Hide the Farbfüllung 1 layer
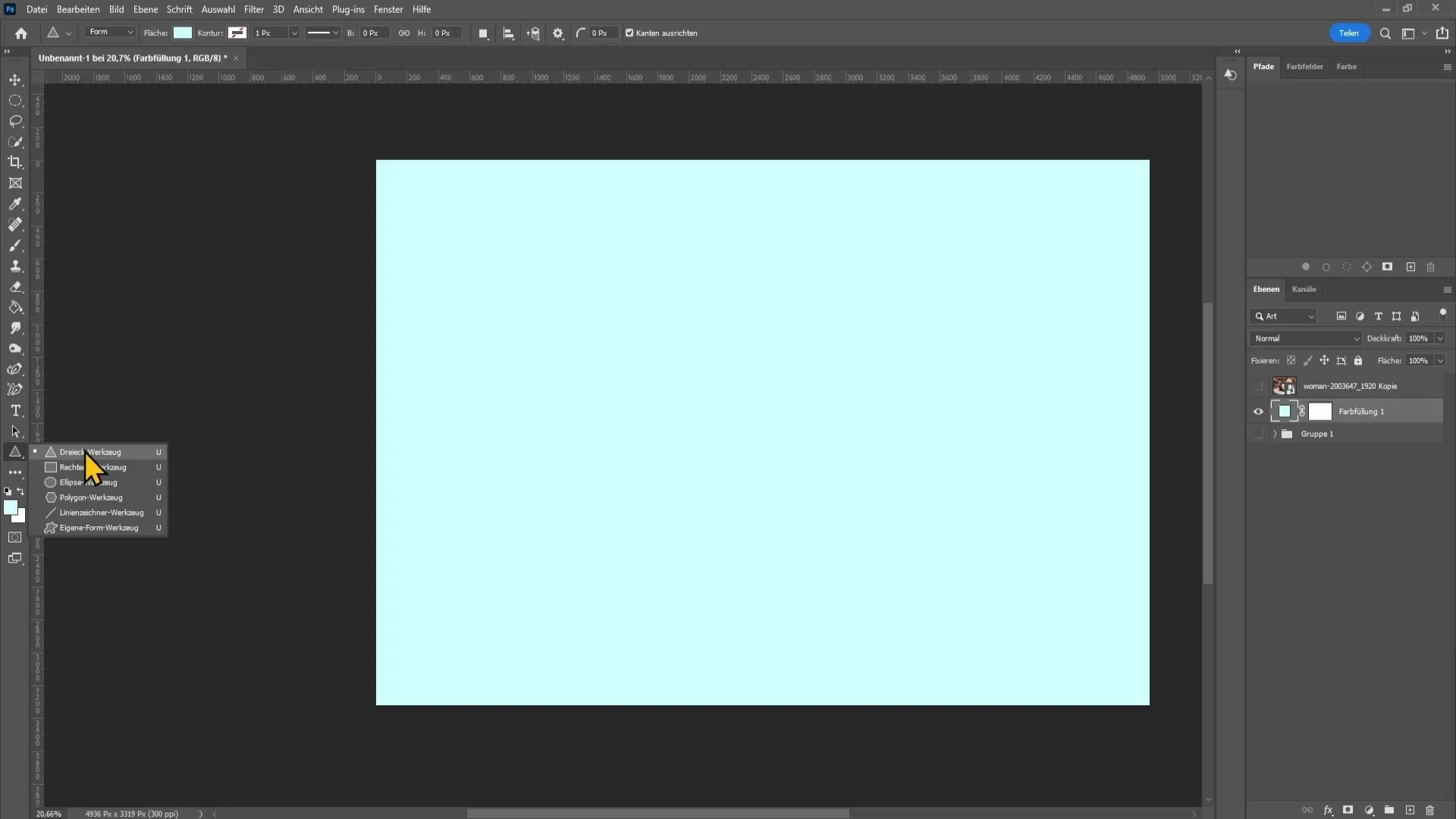Screen dimensions: 1456x819 tap(1259, 412)
